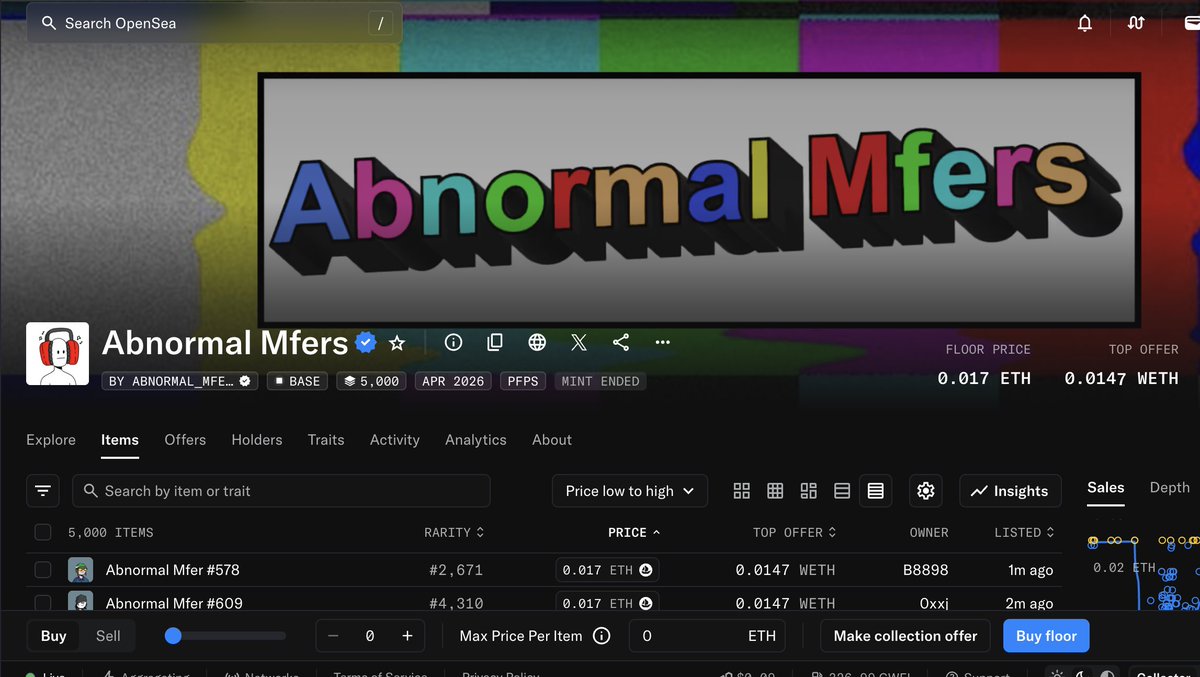
Task: Select the compact grid view icon
Action: pyautogui.click(x=775, y=491)
